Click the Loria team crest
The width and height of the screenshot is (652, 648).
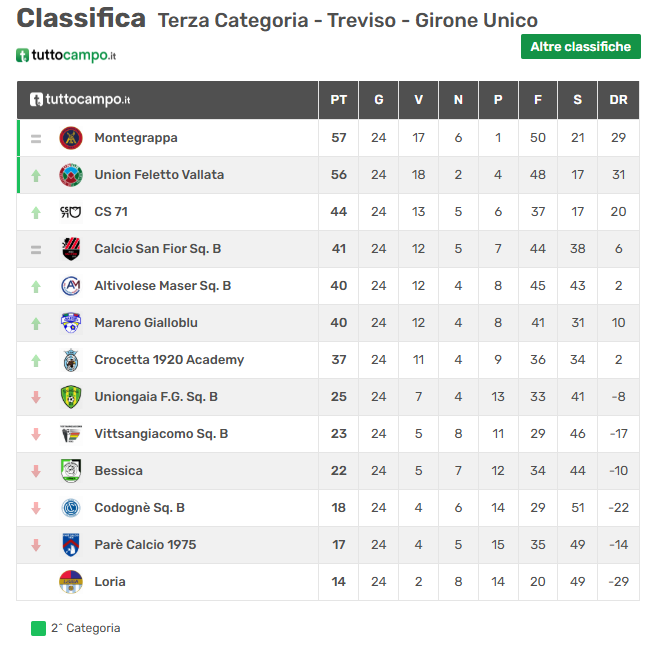71,582
